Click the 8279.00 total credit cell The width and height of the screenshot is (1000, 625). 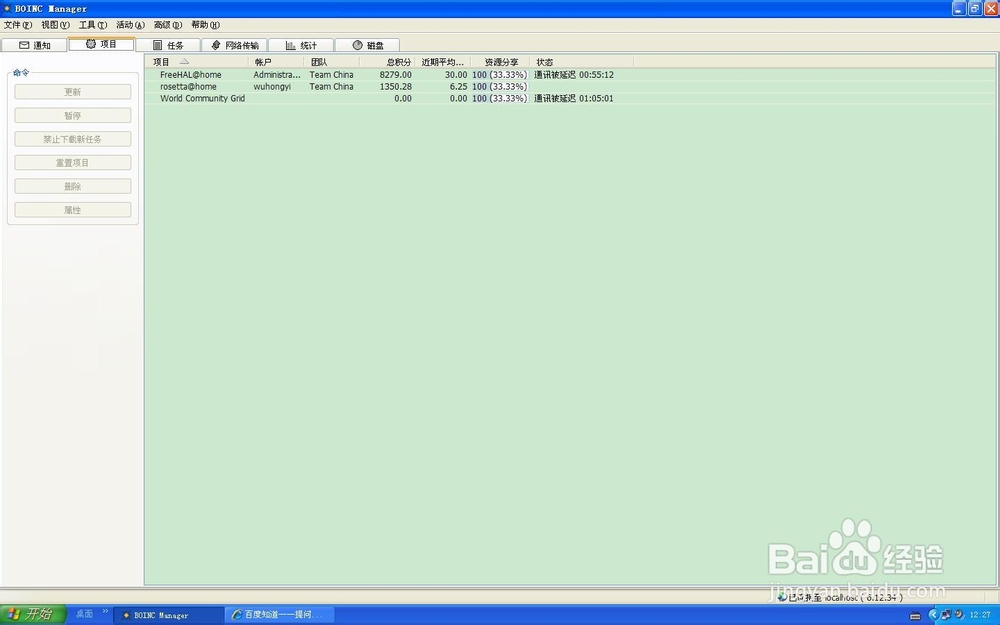pos(395,75)
